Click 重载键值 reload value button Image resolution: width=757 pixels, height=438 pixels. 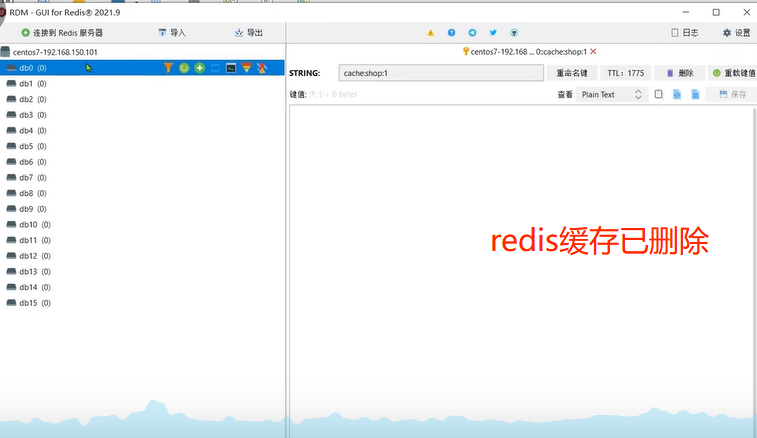coord(733,73)
